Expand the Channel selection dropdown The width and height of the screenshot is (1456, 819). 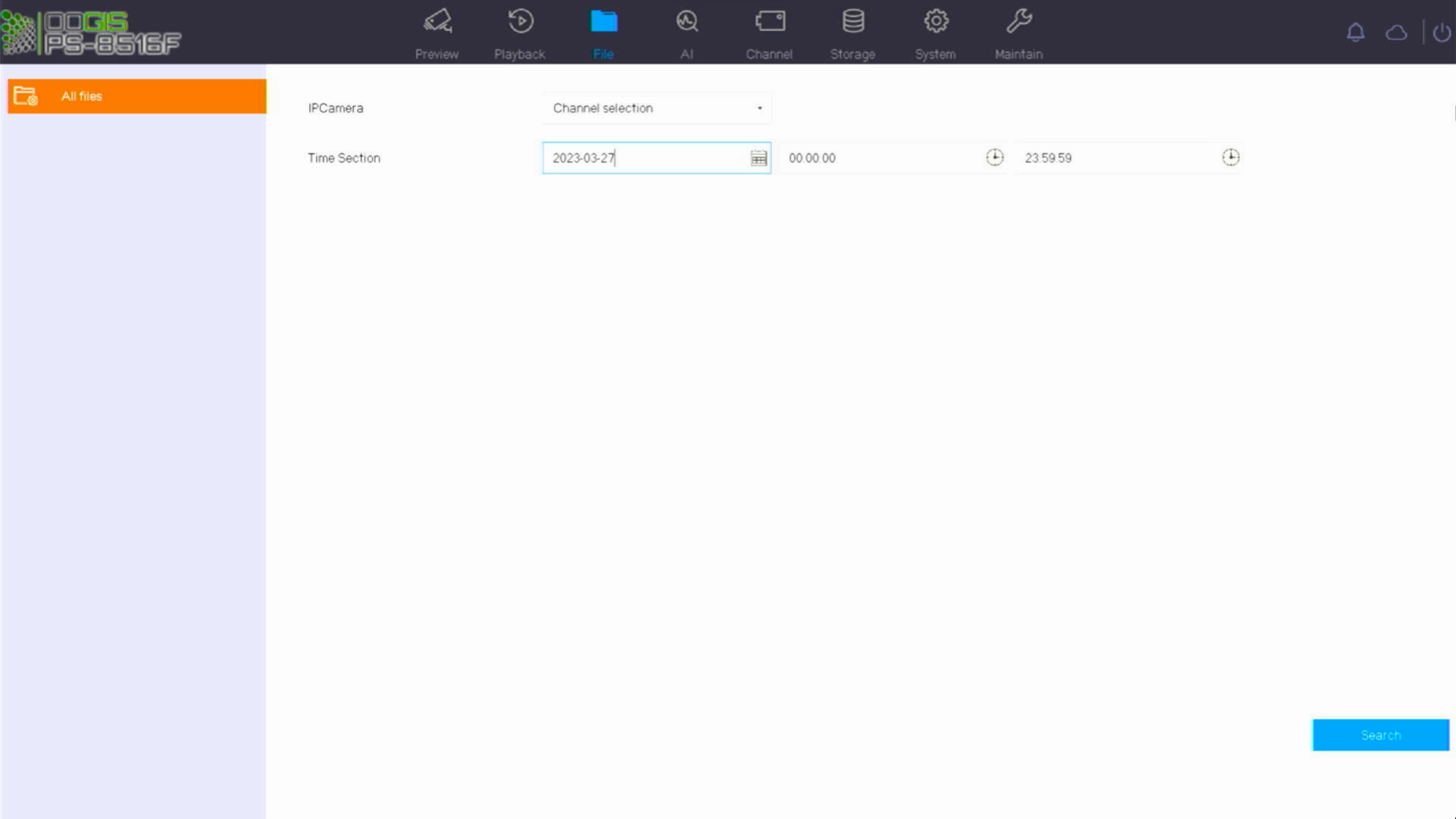pyautogui.click(x=657, y=108)
